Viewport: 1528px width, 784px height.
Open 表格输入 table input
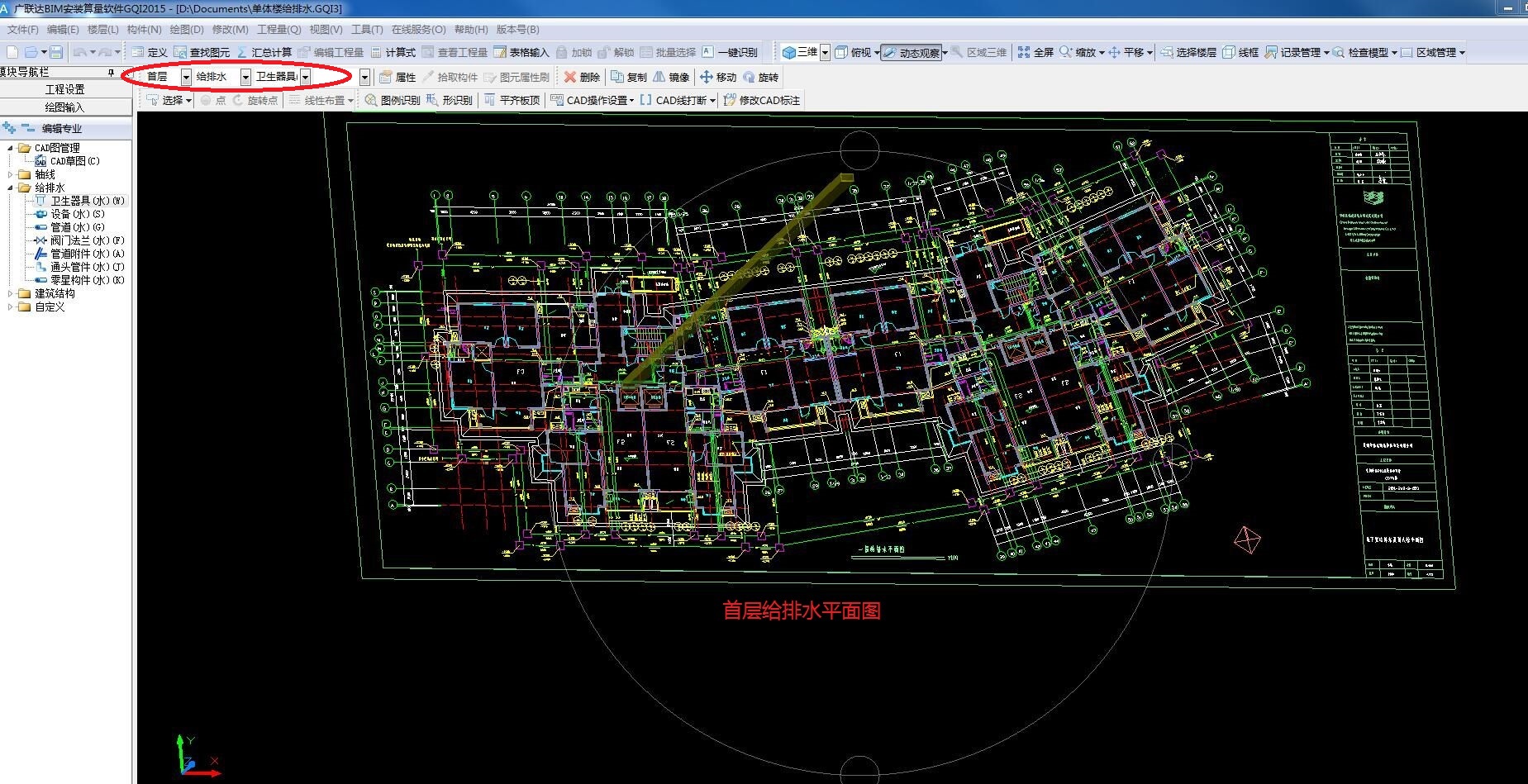[521, 52]
